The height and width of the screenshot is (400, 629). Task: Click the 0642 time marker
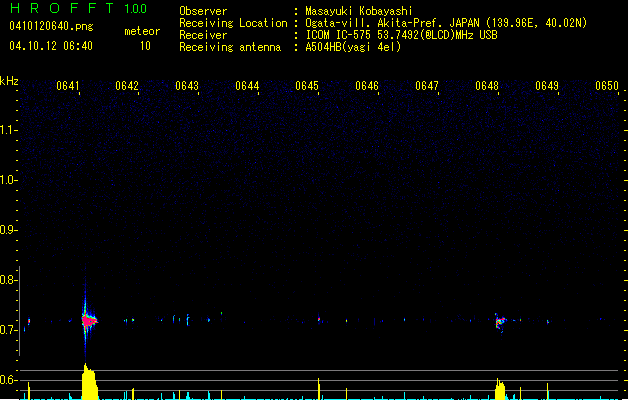pyautogui.click(x=127, y=86)
